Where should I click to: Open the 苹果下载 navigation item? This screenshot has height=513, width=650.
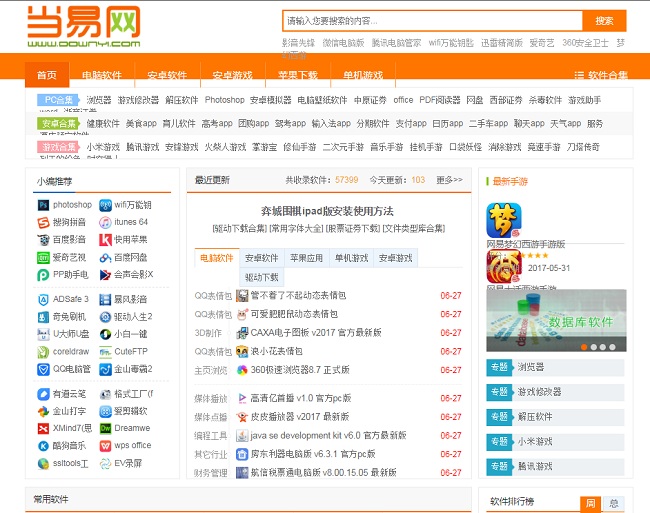click(298, 75)
